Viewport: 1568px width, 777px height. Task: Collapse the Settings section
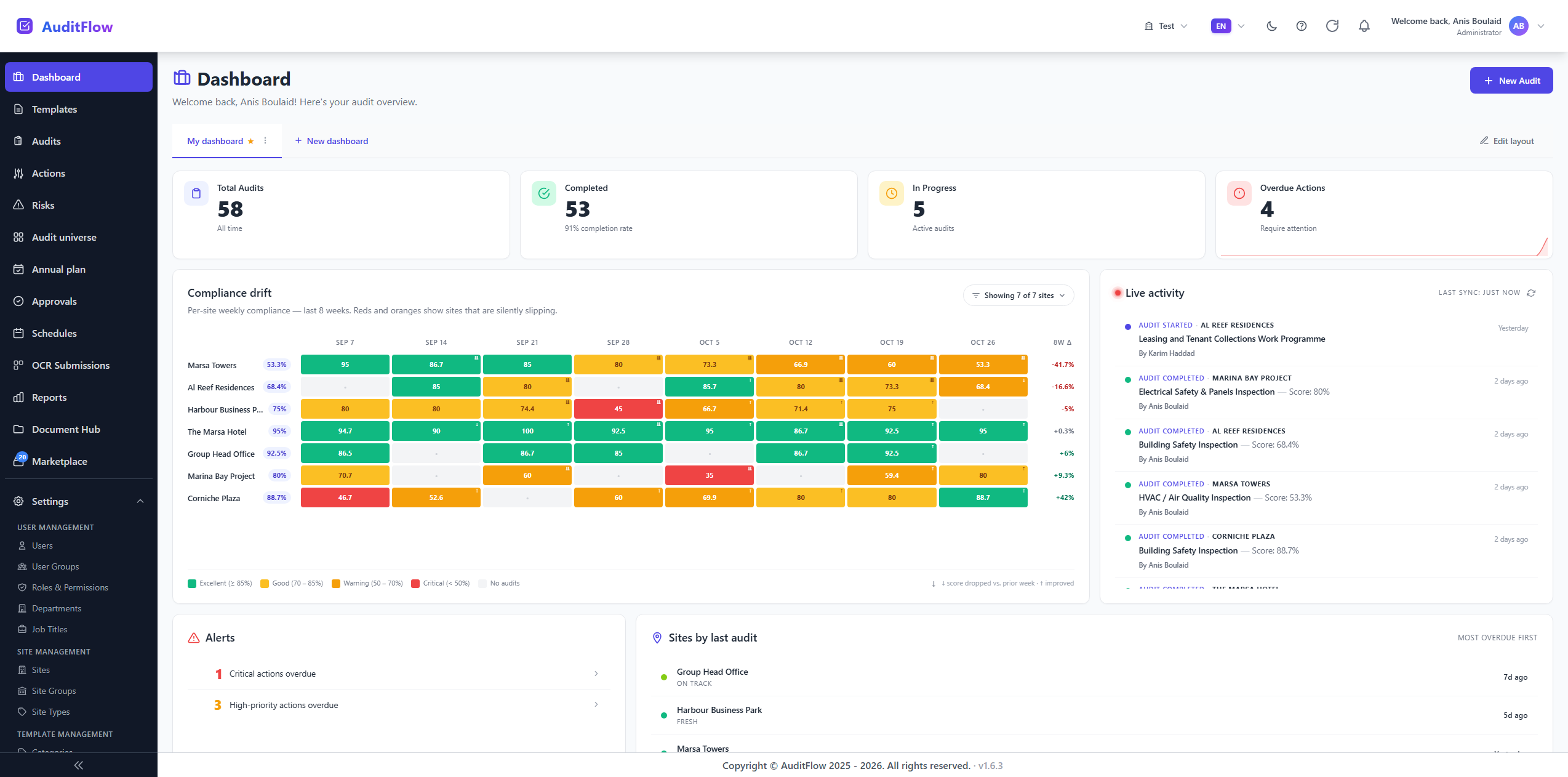pos(79,501)
